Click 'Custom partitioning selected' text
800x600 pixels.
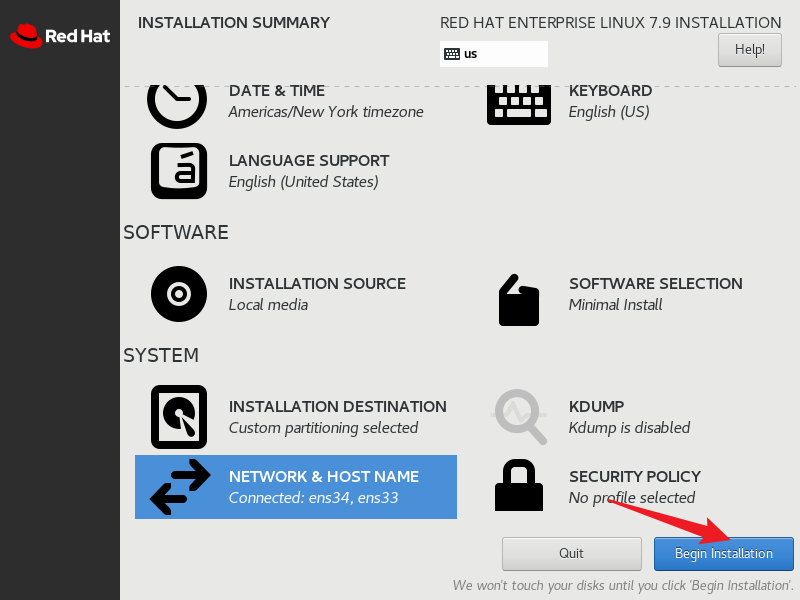click(x=323, y=428)
